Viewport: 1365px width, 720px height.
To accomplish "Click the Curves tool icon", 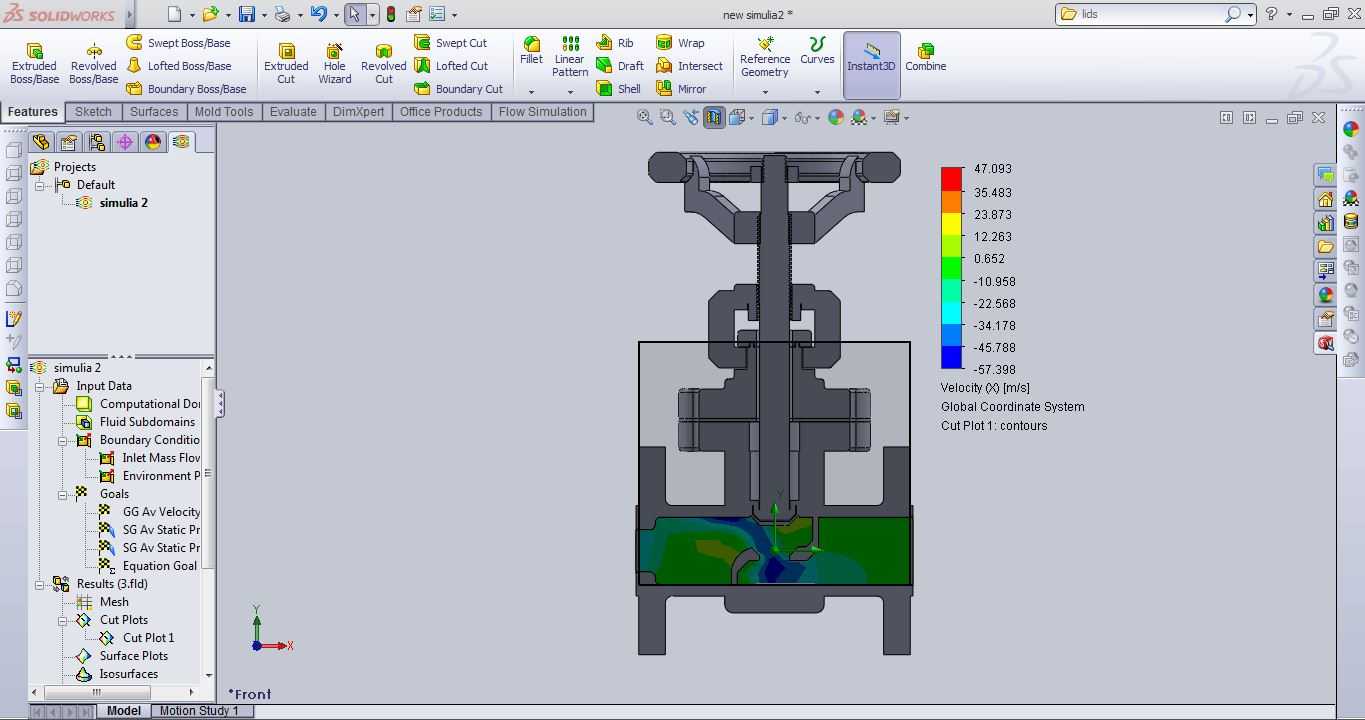I will point(817,51).
